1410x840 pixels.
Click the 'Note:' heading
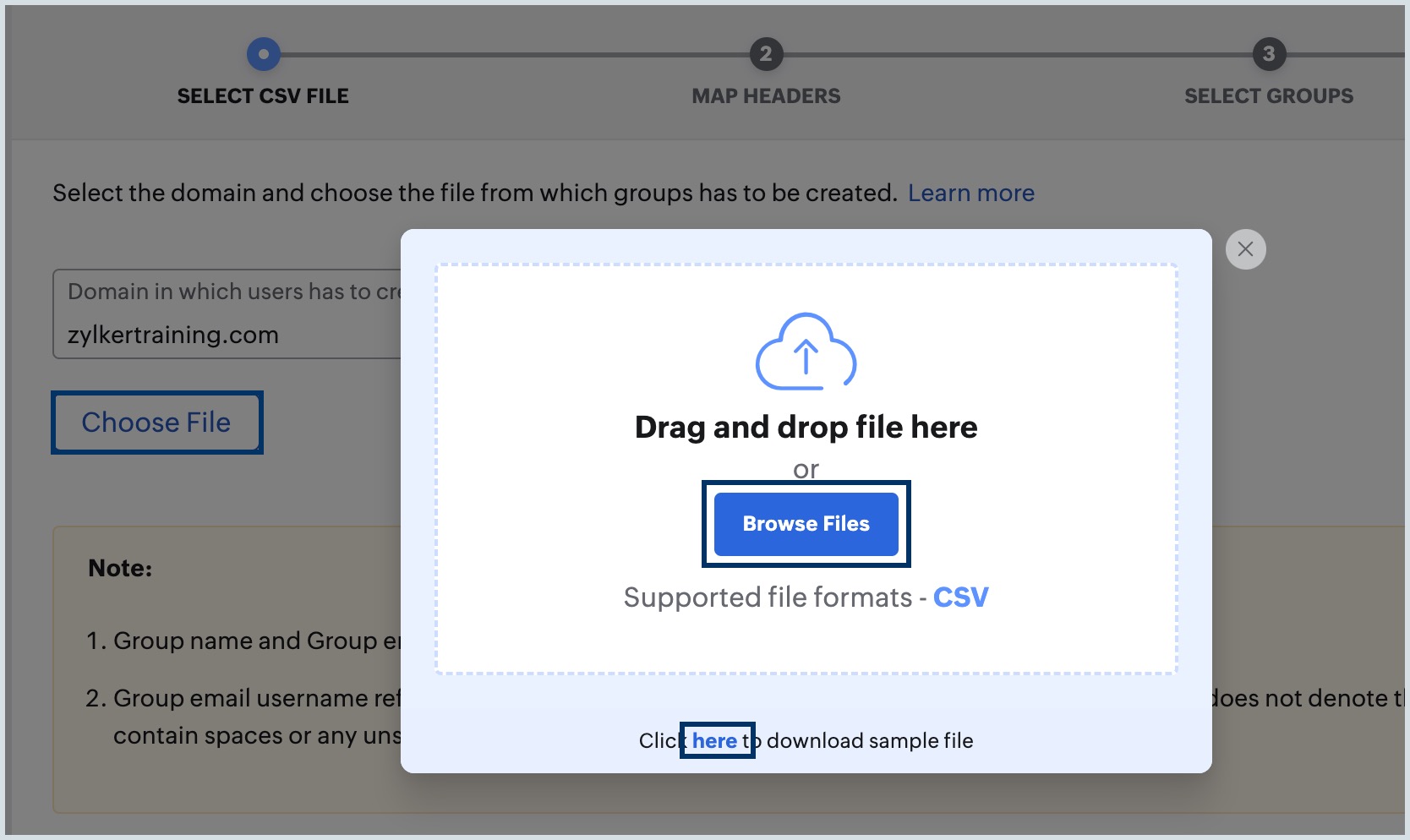point(120,569)
